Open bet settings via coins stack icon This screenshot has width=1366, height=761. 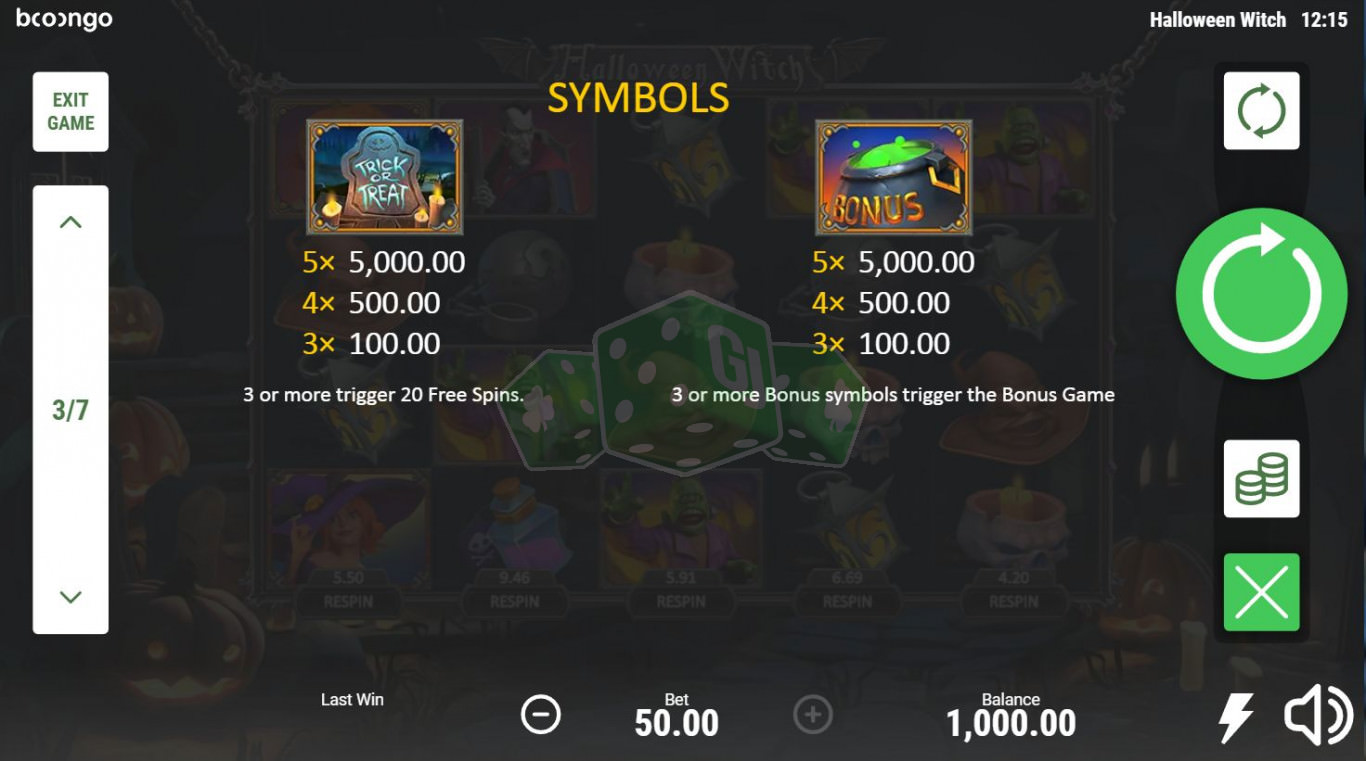[x=1262, y=479]
